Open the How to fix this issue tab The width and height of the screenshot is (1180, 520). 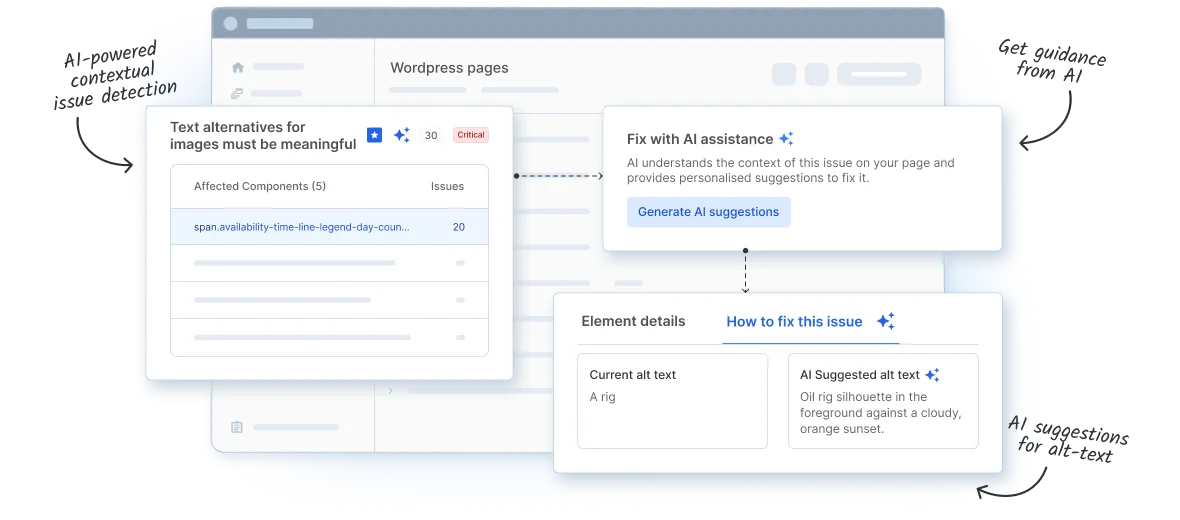pyautogui.click(x=794, y=321)
